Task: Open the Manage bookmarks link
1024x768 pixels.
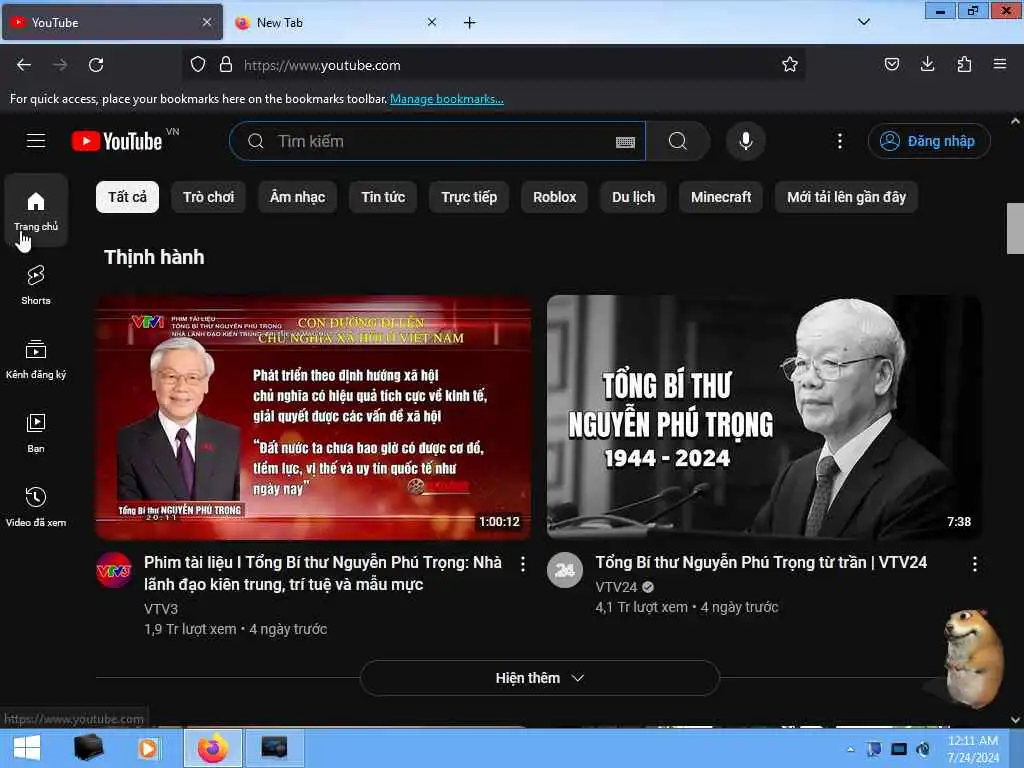Action: 447,99
